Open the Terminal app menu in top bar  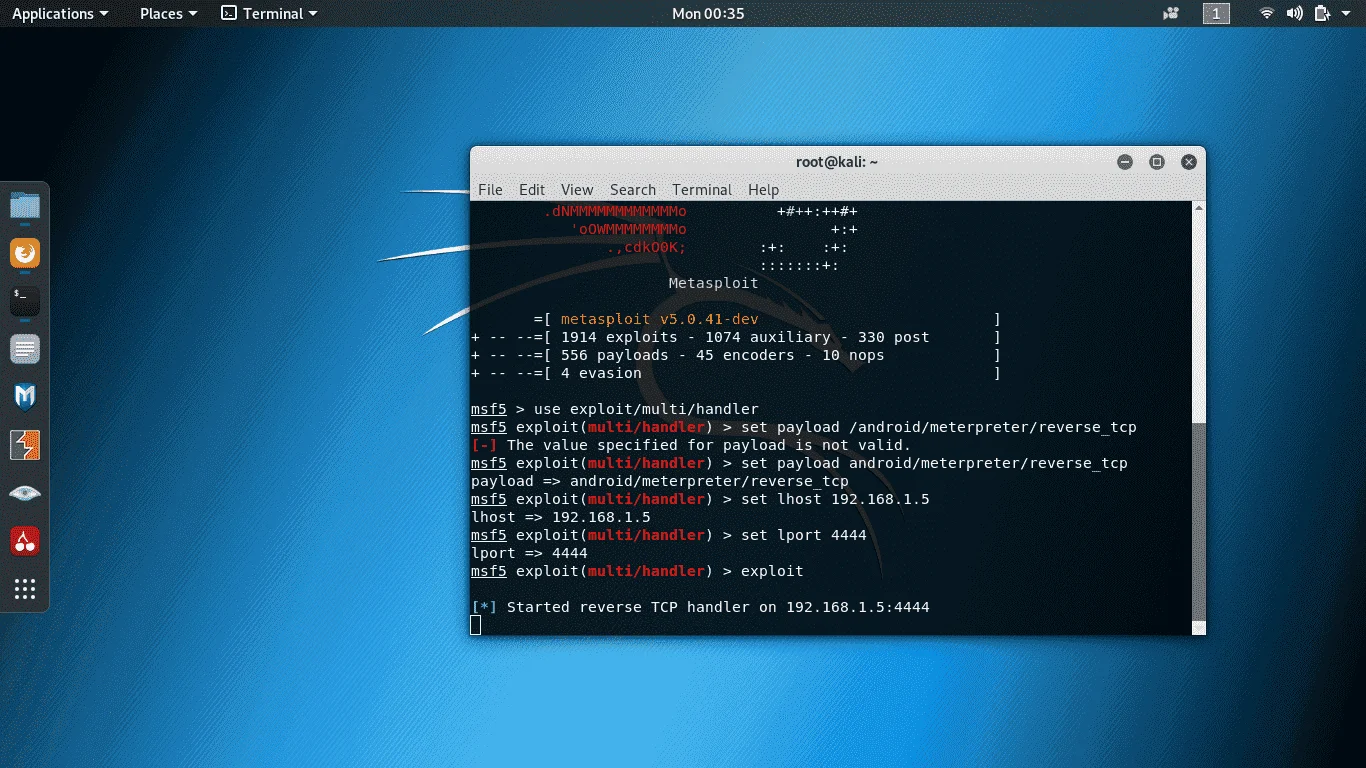269,14
